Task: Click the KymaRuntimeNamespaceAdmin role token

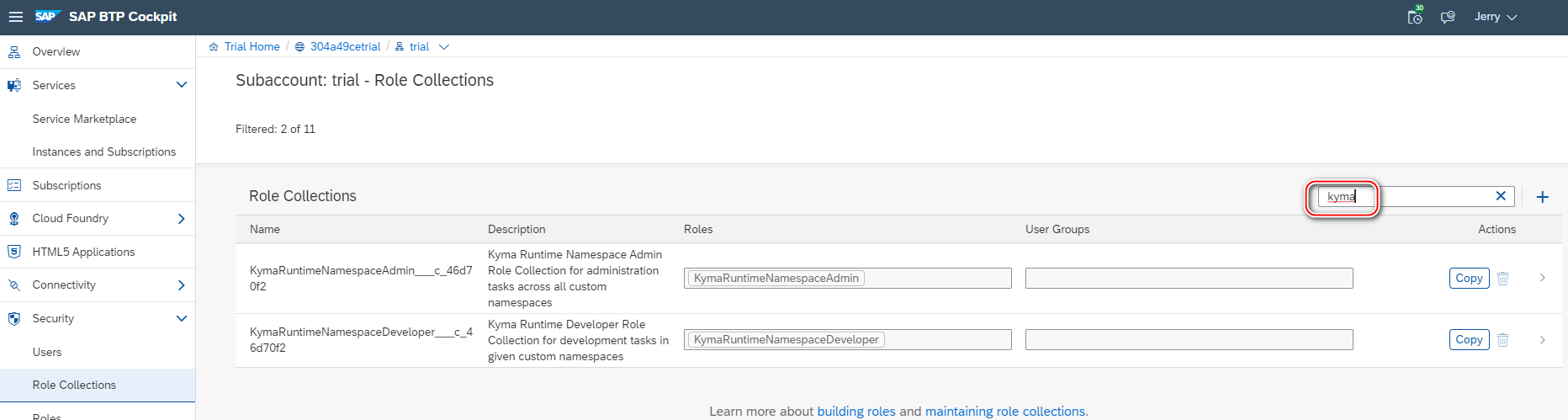Action: (x=776, y=278)
